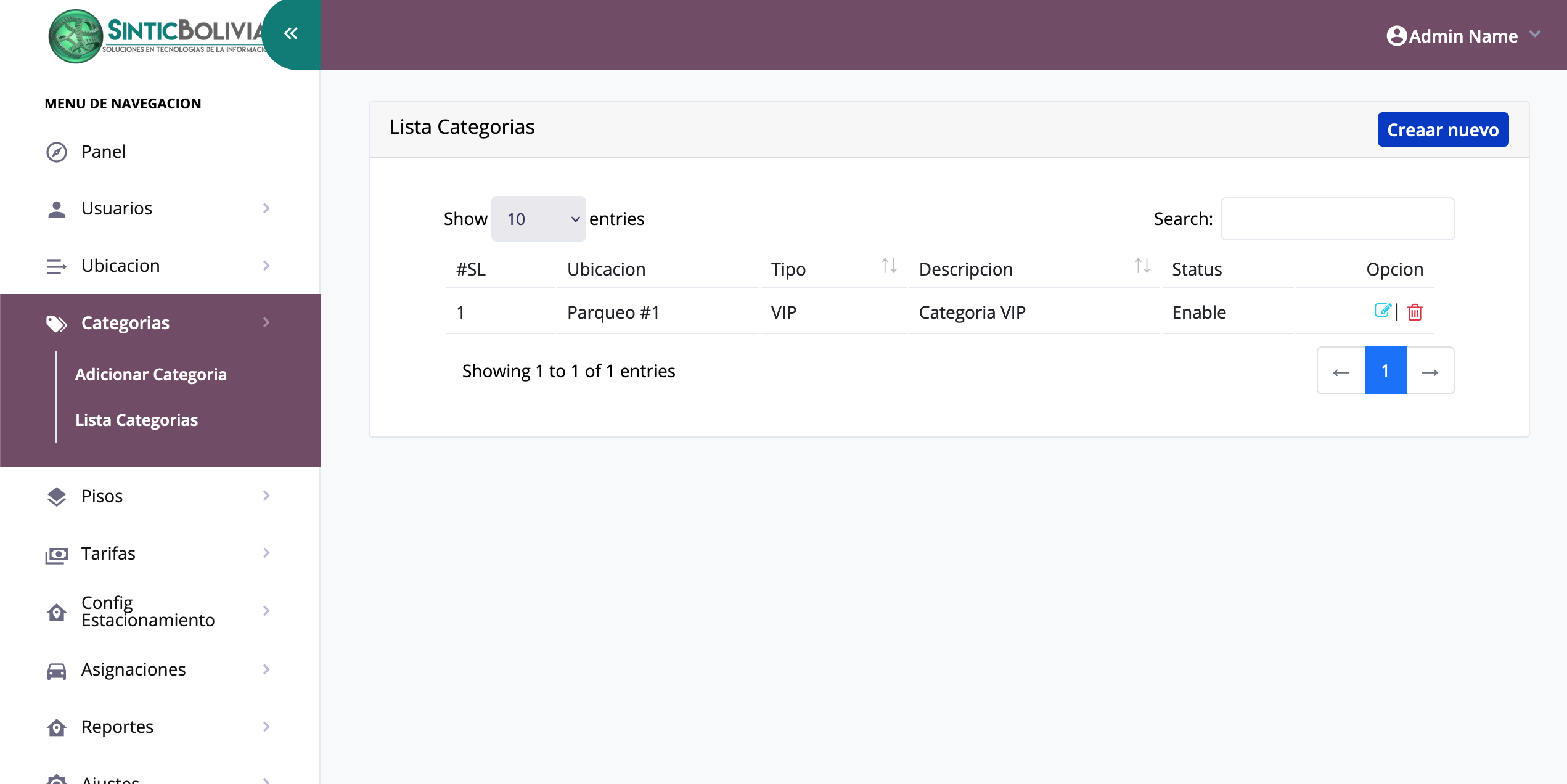
Task: Click the edit icon for Parqueo #1
Action: click(x=1382, y=311)
